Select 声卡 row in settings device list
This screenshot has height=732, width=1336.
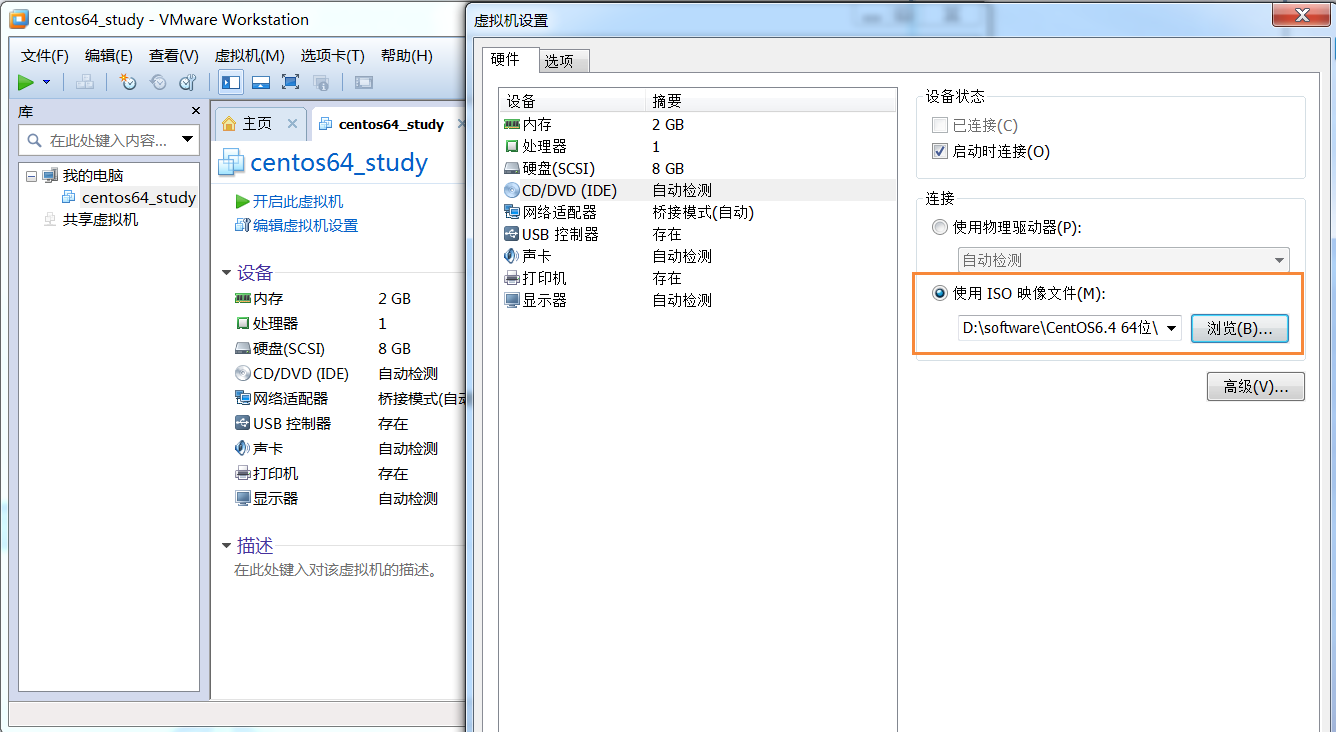[698, 256]
